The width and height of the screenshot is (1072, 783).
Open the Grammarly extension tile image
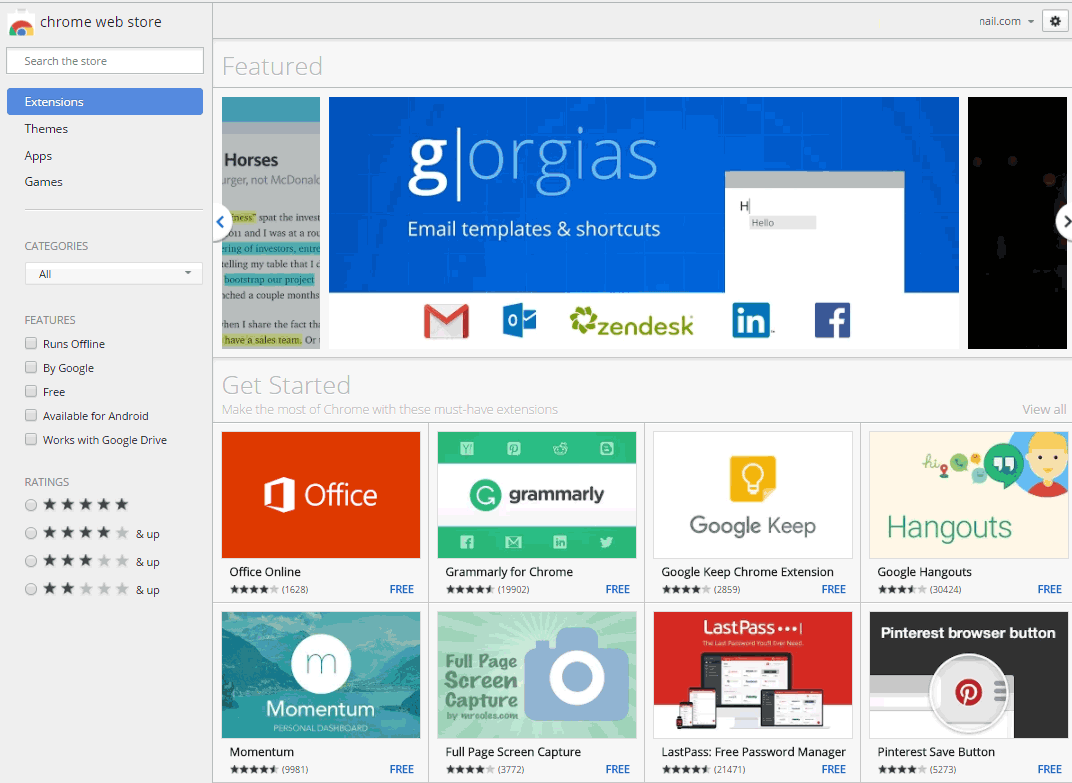[537, 494]
